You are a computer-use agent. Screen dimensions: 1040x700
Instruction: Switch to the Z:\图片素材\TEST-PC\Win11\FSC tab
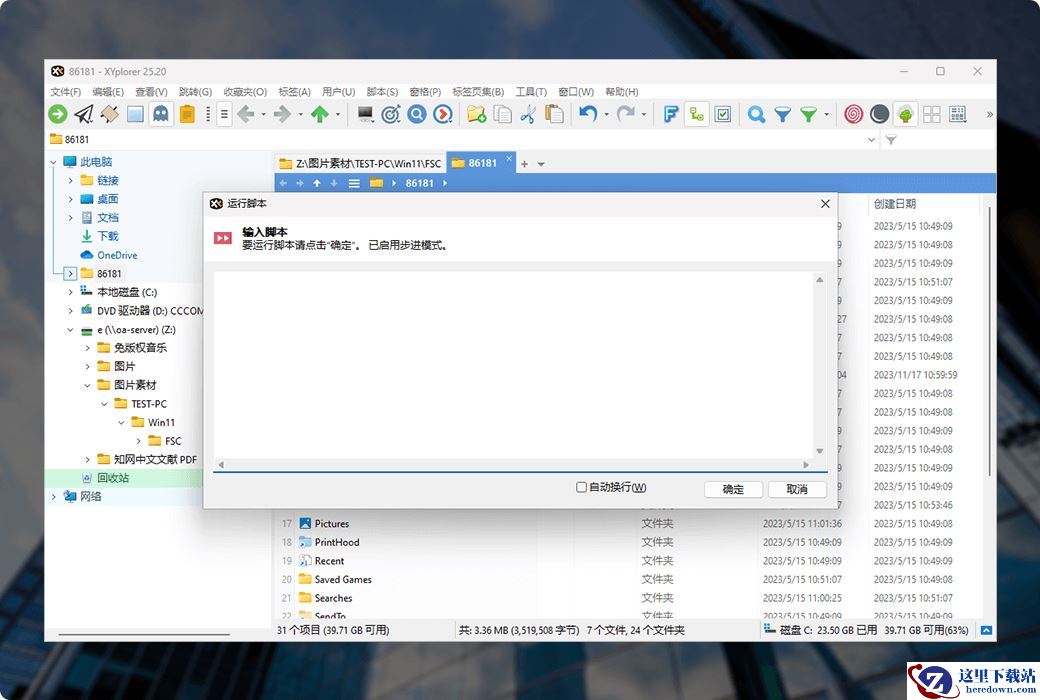(x=360, y=163)
